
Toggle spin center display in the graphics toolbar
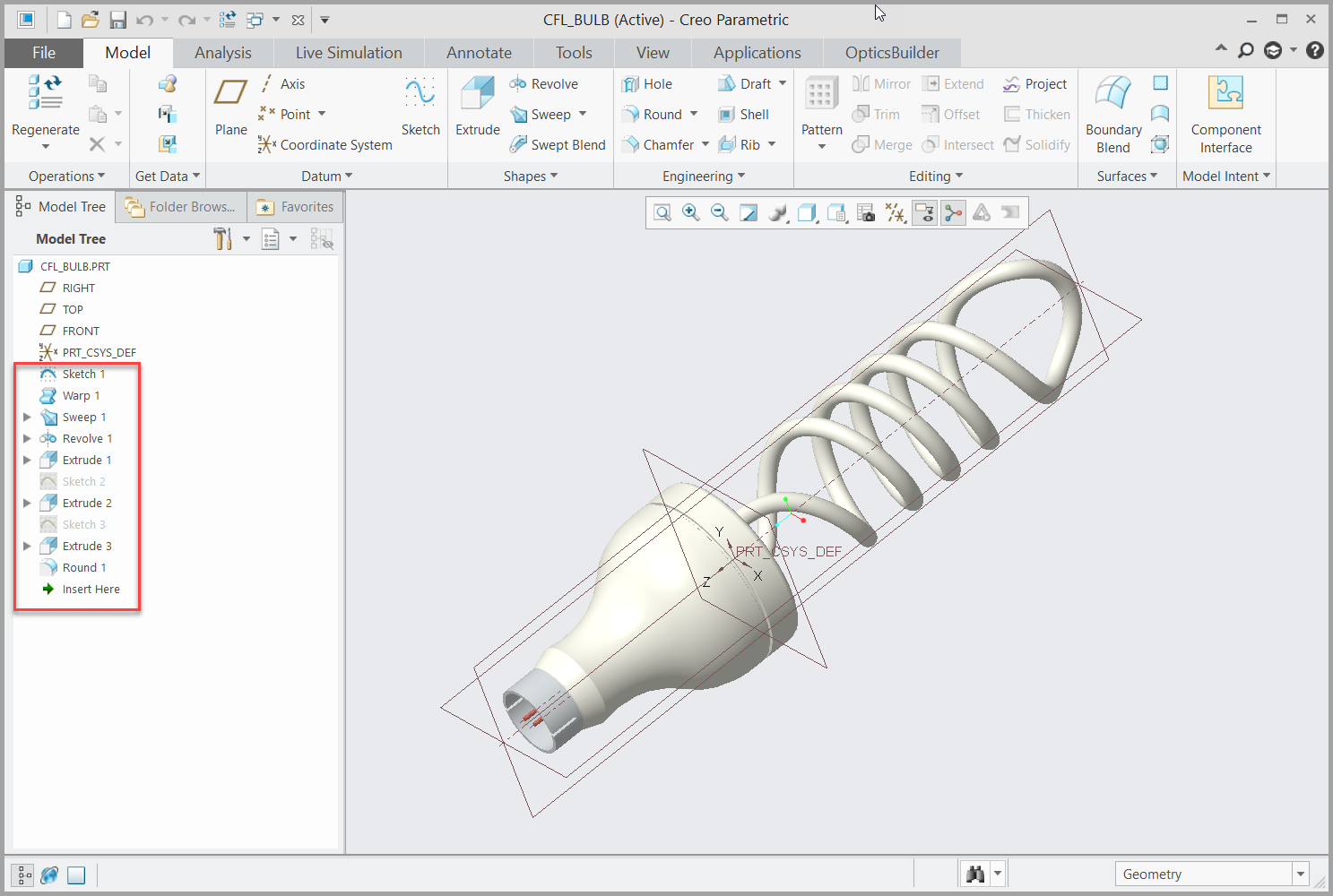tap(953, 212)
